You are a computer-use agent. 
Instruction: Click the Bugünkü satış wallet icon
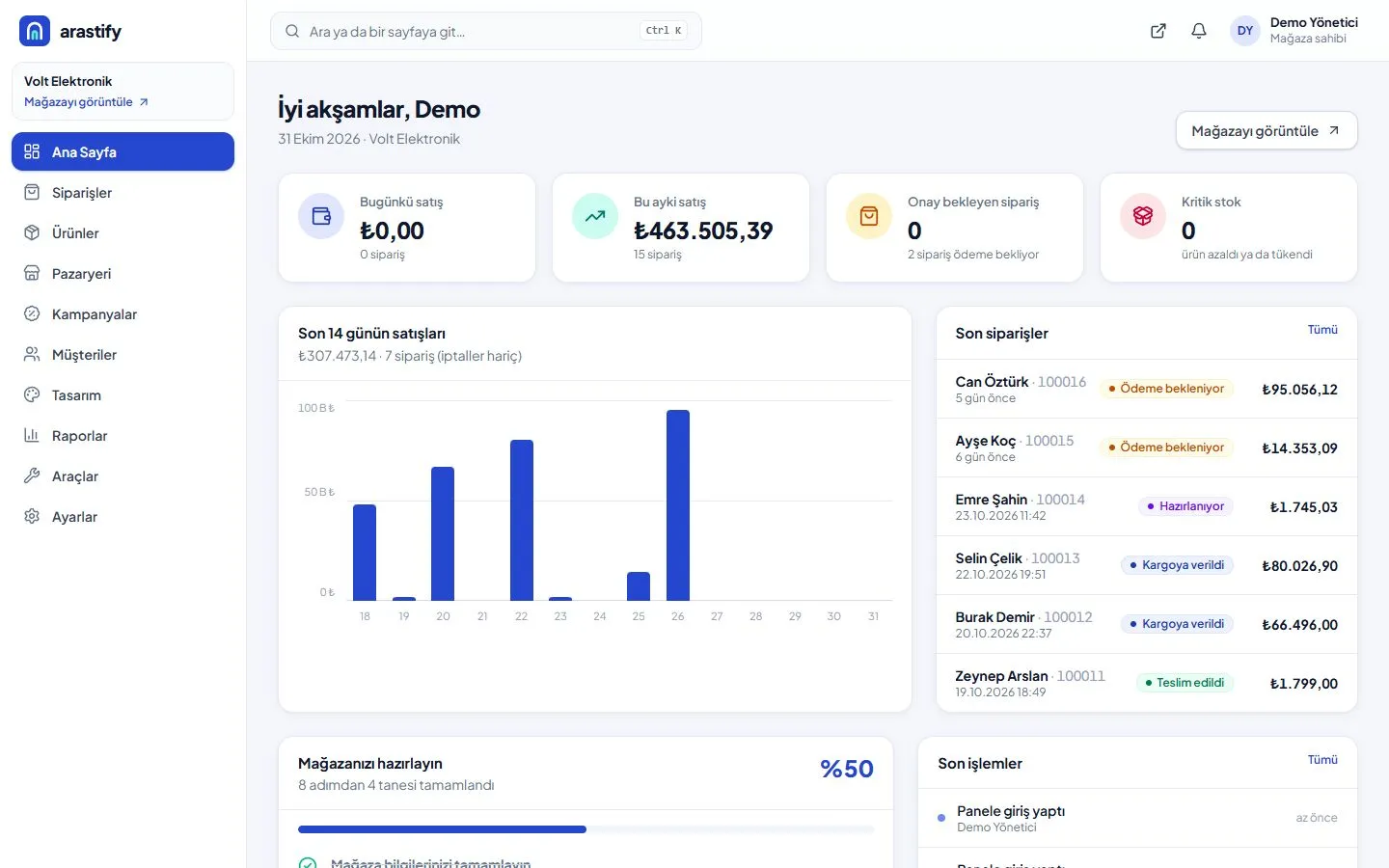click(x=321, y=216)
